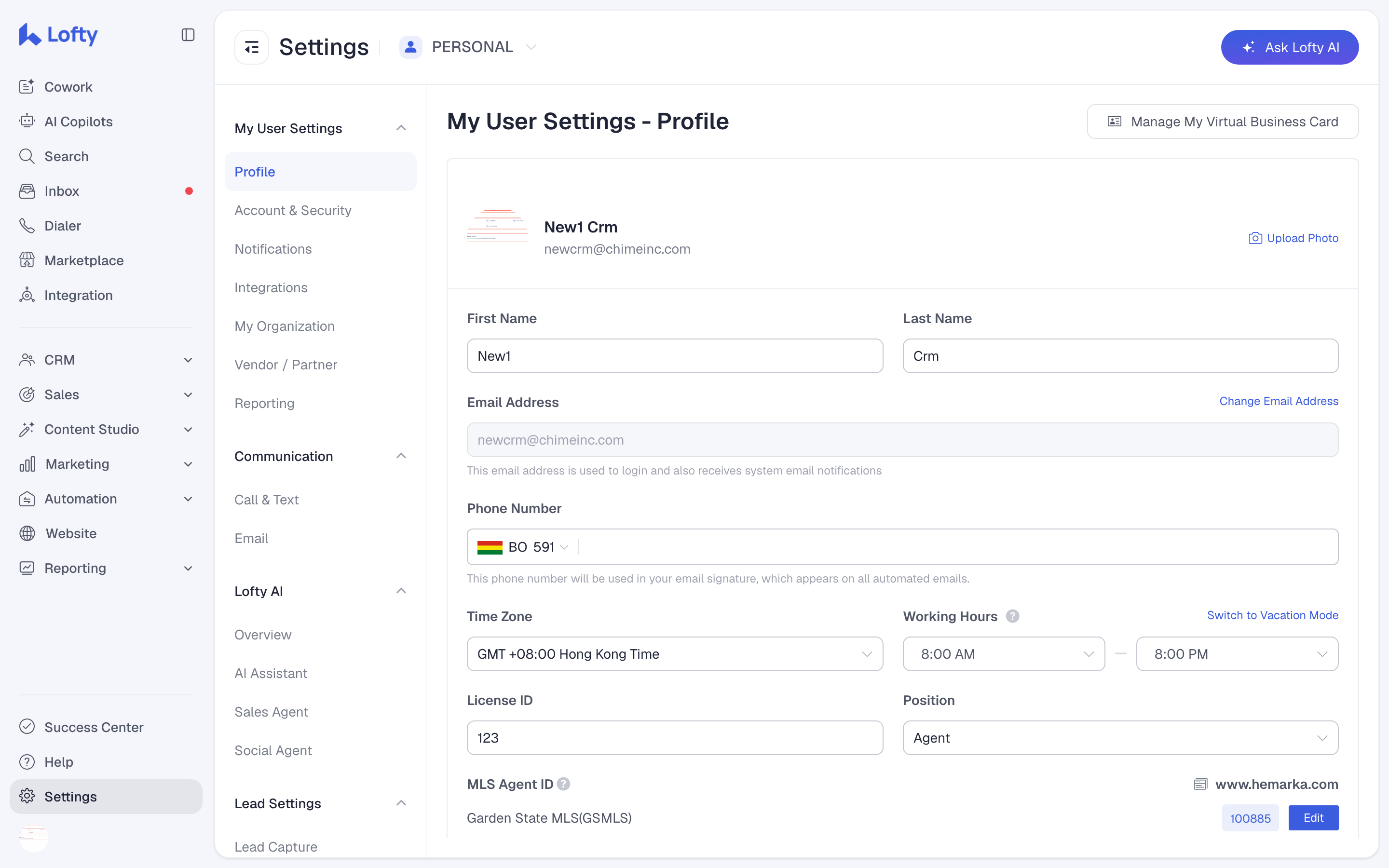Collapse the Lead Settings section
The image size is (1389, 868).
coord(401,802)
